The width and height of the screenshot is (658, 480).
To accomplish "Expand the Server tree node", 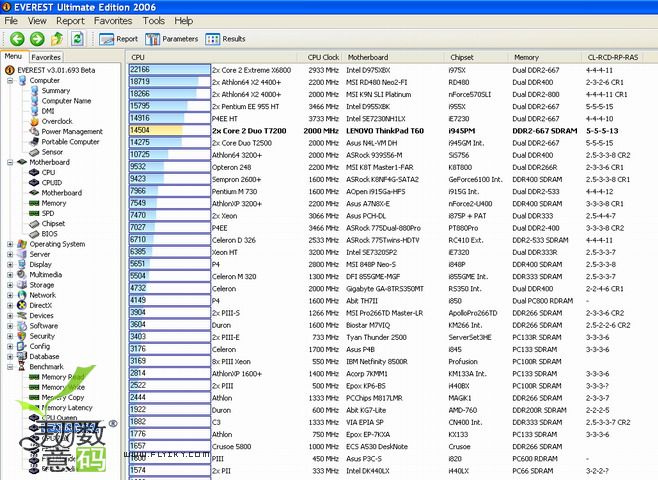I will click(x=10, y=254).
